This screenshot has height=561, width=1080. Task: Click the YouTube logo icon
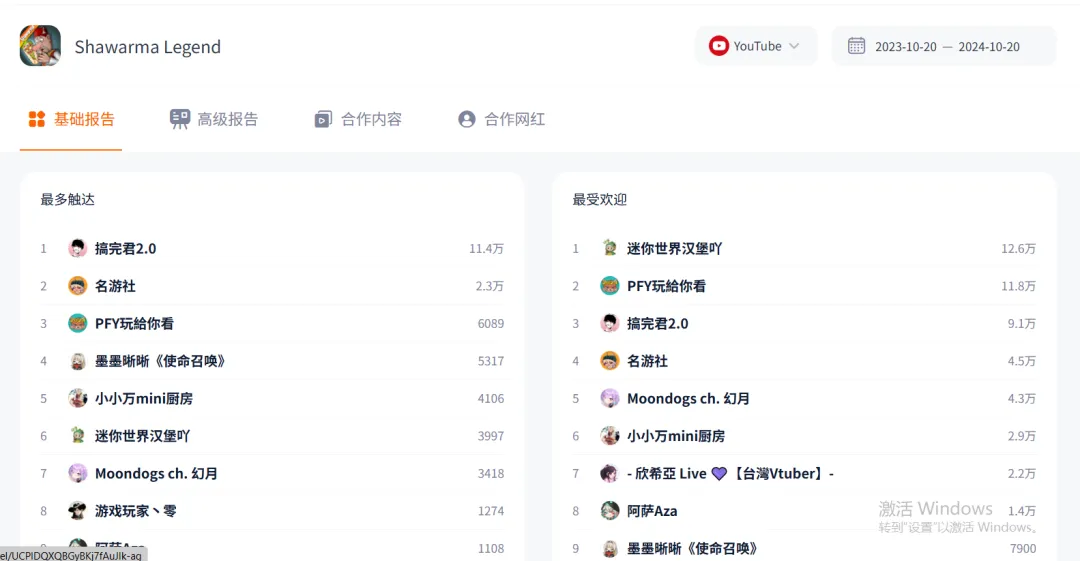pyautogui.click(x=718, y=46)
